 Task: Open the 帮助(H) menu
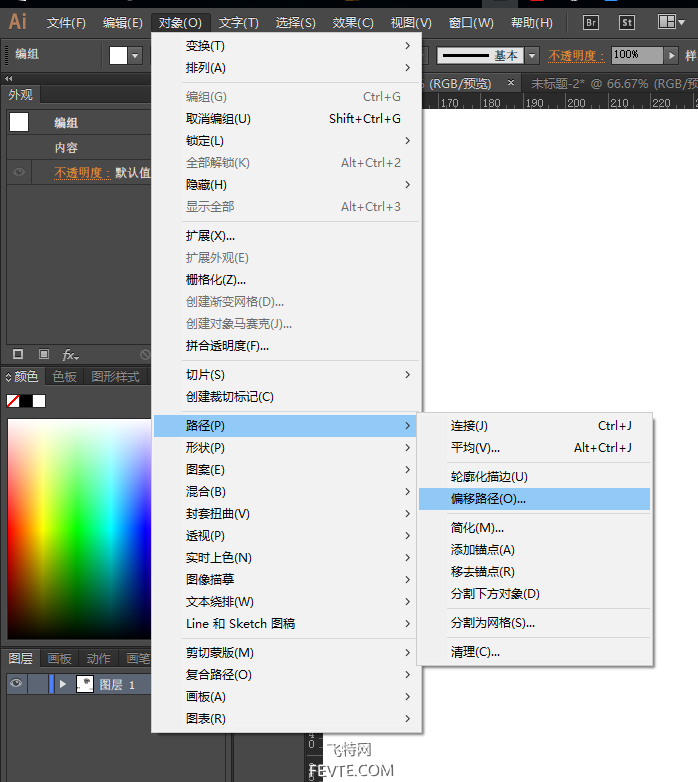[532, 23]
